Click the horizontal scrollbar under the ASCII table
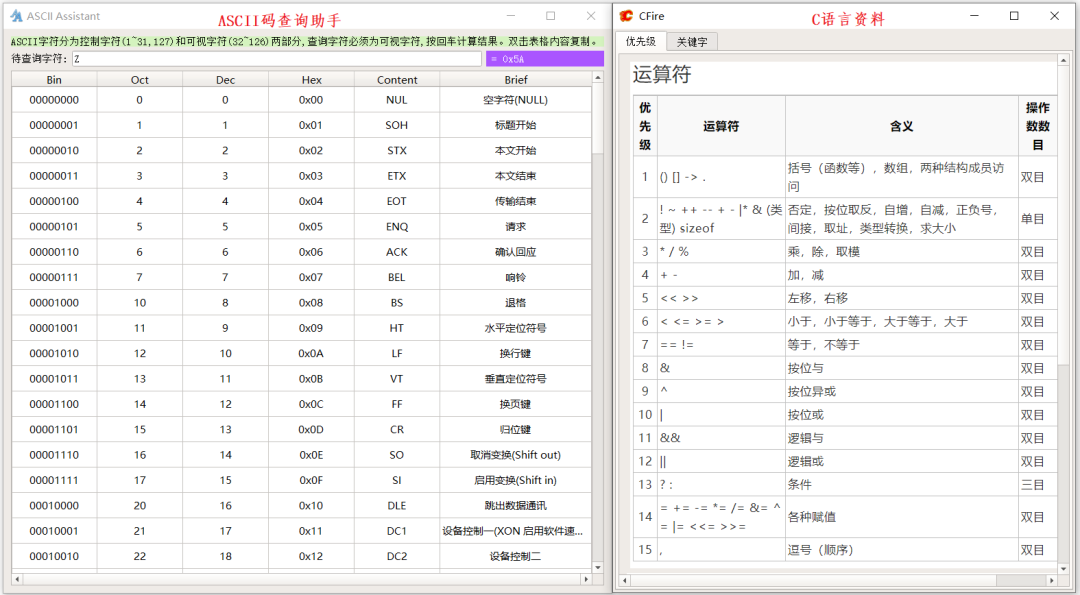This screenshot has height=595, width=1080. [300, 578]
